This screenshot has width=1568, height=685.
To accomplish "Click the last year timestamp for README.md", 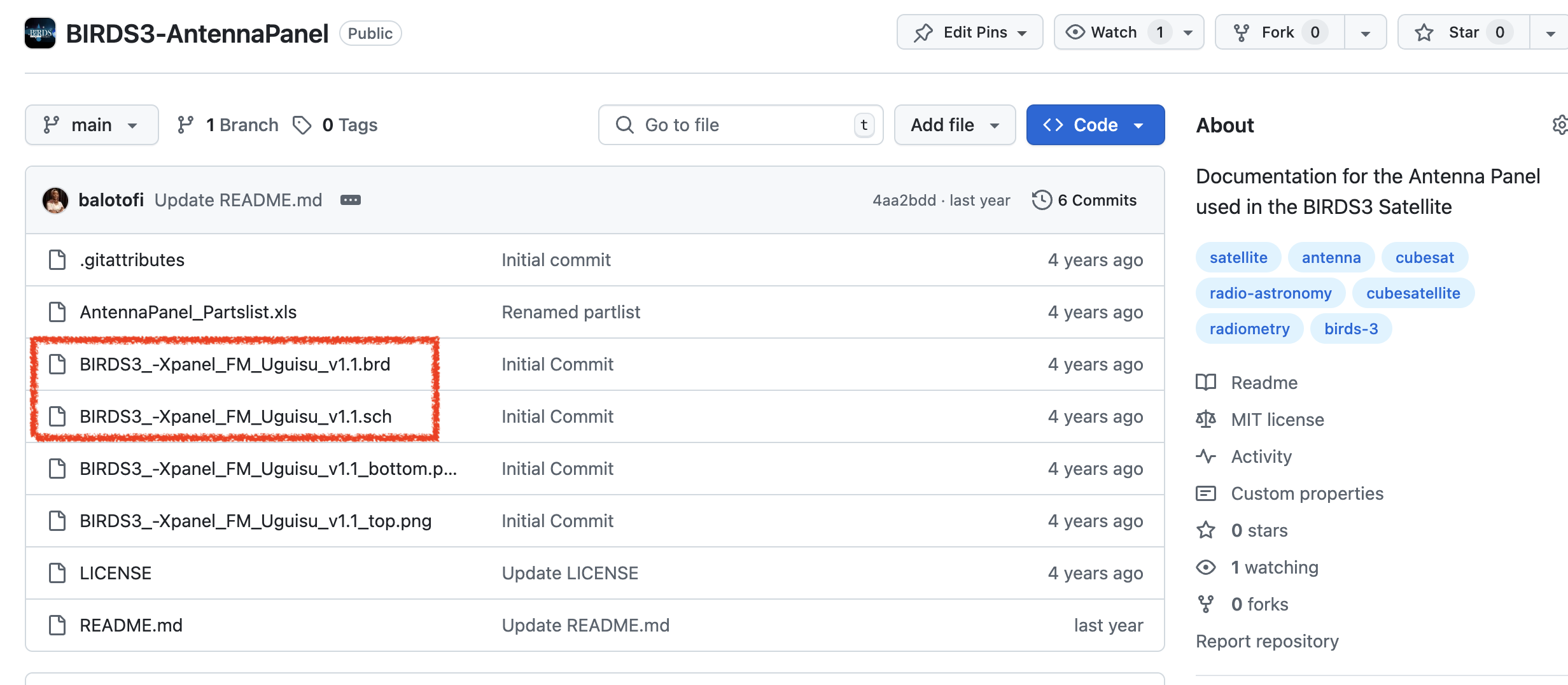I will point(1109,625).
